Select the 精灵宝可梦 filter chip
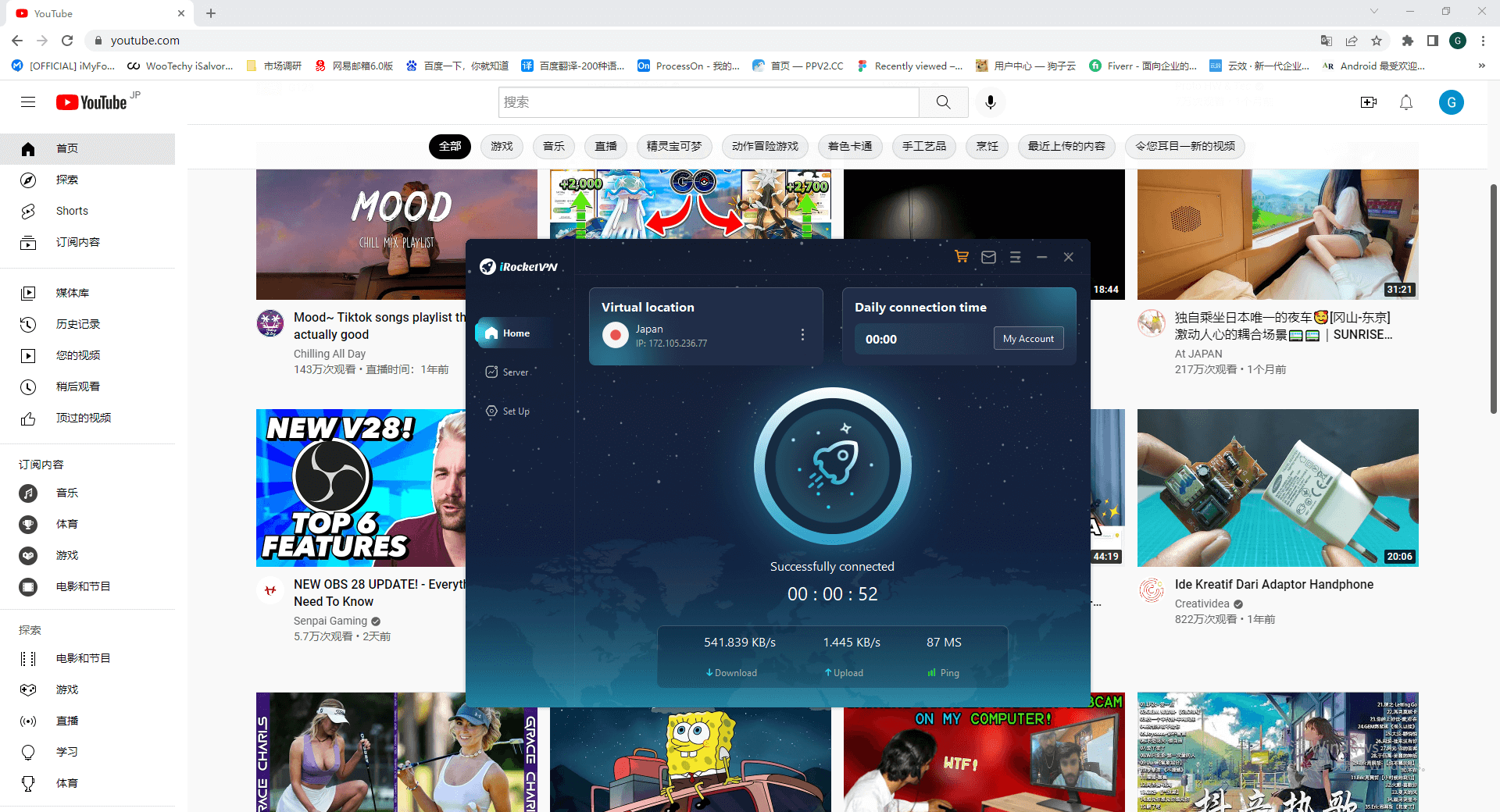1500x812 pixels. pos(674,146)
